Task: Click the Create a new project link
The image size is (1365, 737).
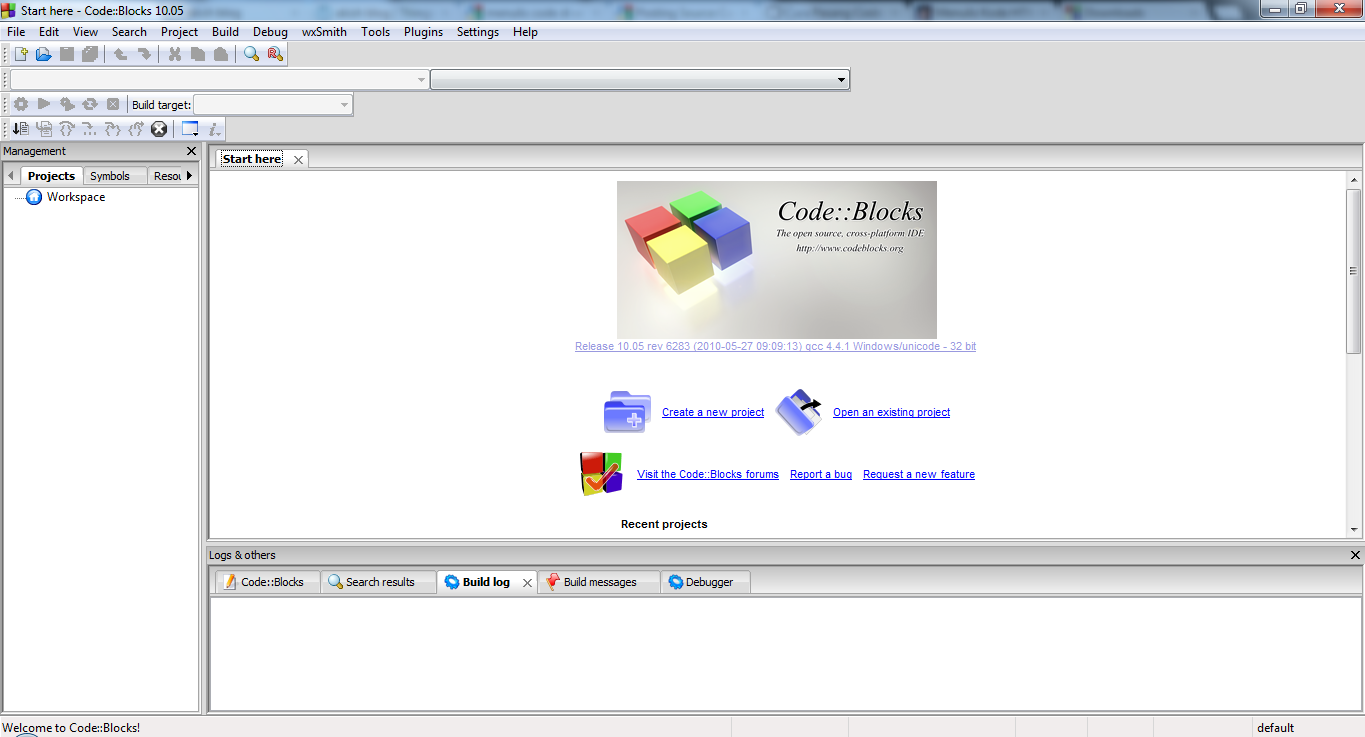Action: pyautogui.click(x=713, y=412)
